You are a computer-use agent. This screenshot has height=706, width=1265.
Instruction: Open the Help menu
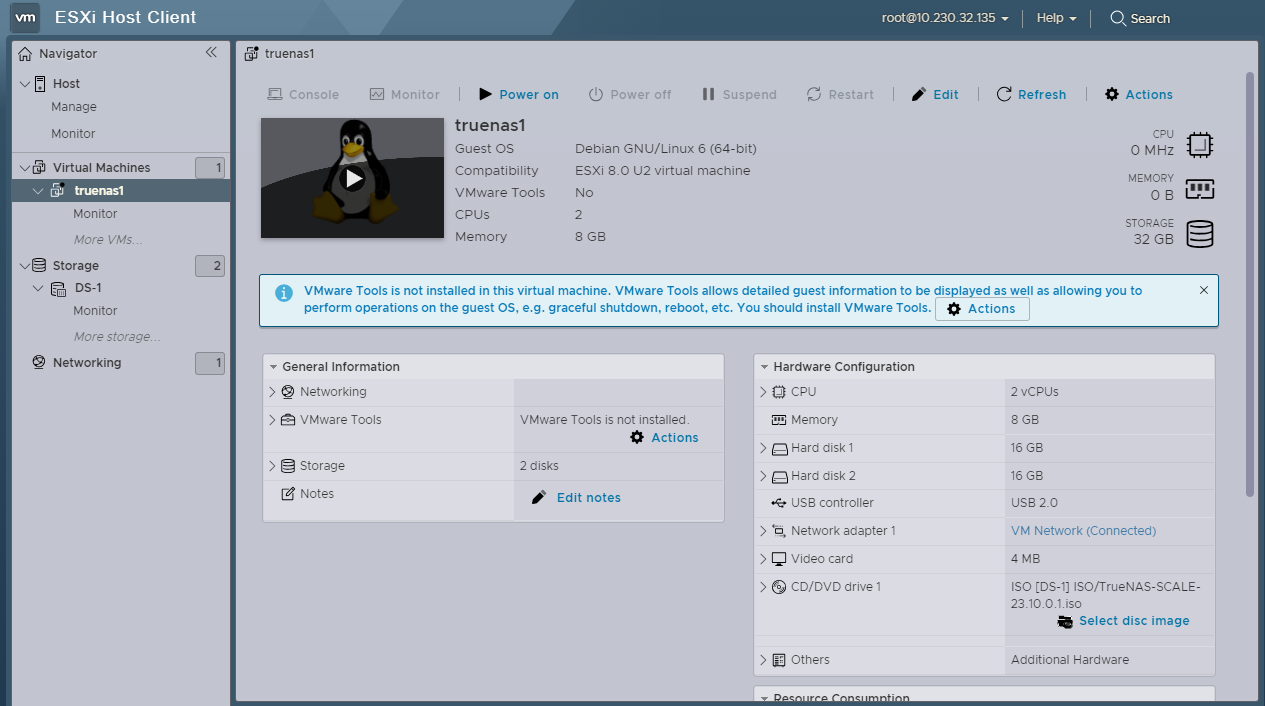point(1056,18)
